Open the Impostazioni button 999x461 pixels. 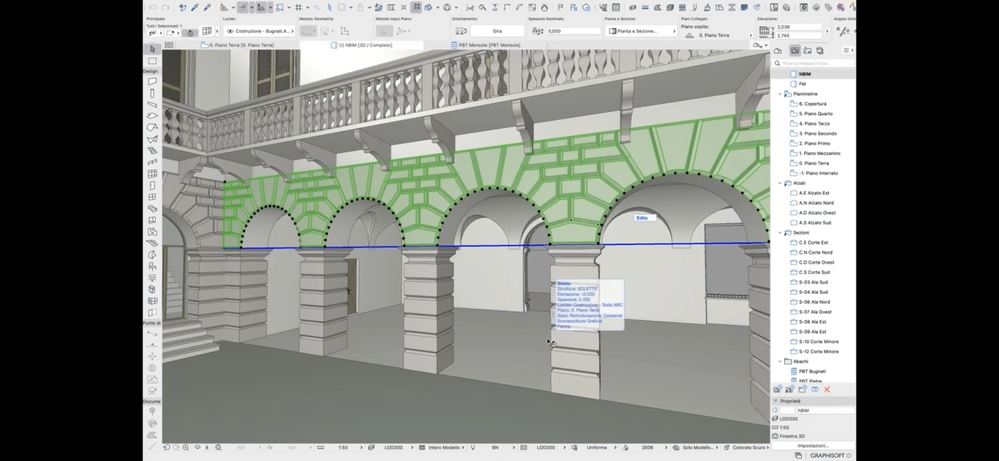tap(812, 446)
